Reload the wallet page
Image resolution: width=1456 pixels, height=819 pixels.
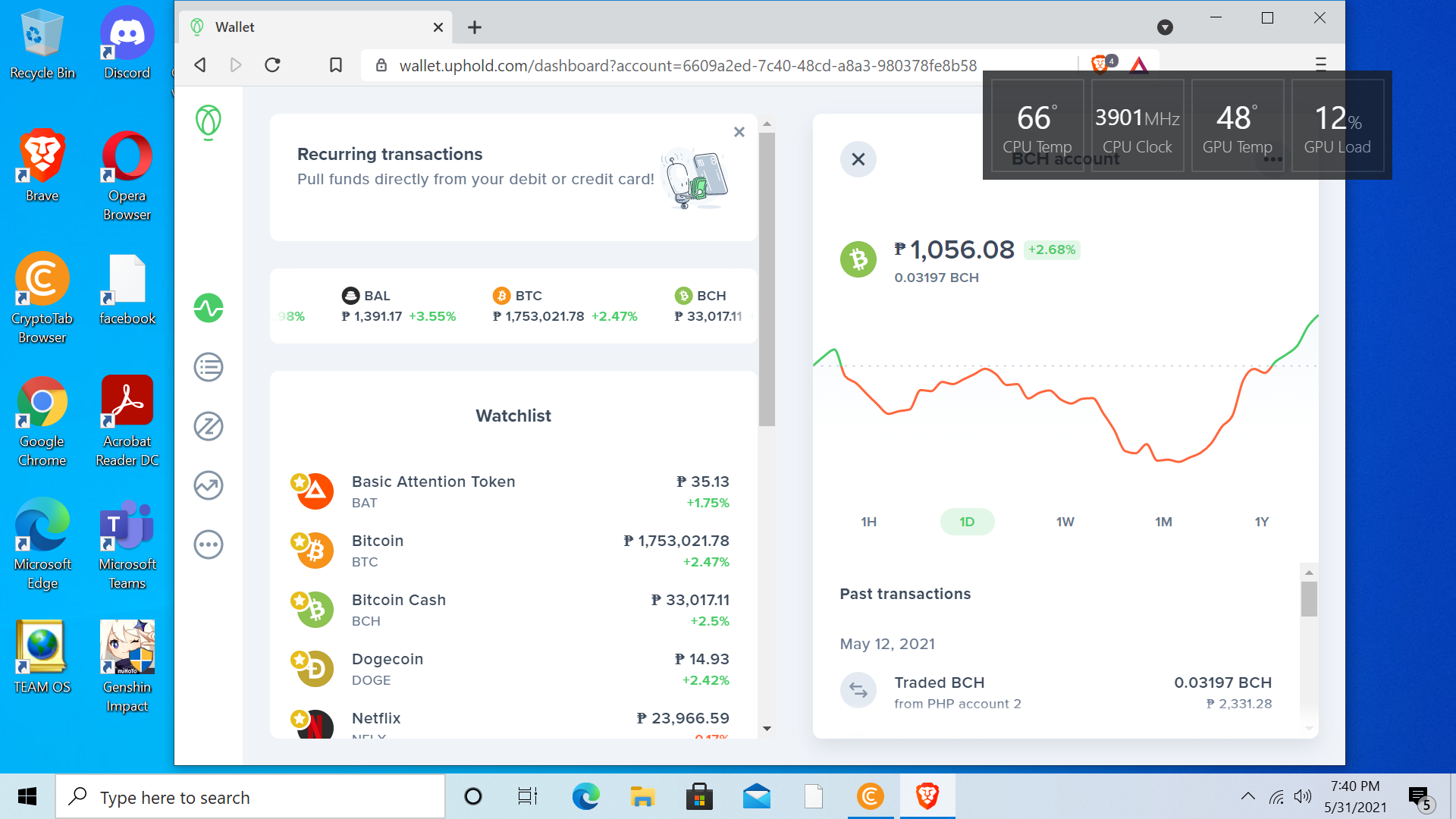(273, 65)
